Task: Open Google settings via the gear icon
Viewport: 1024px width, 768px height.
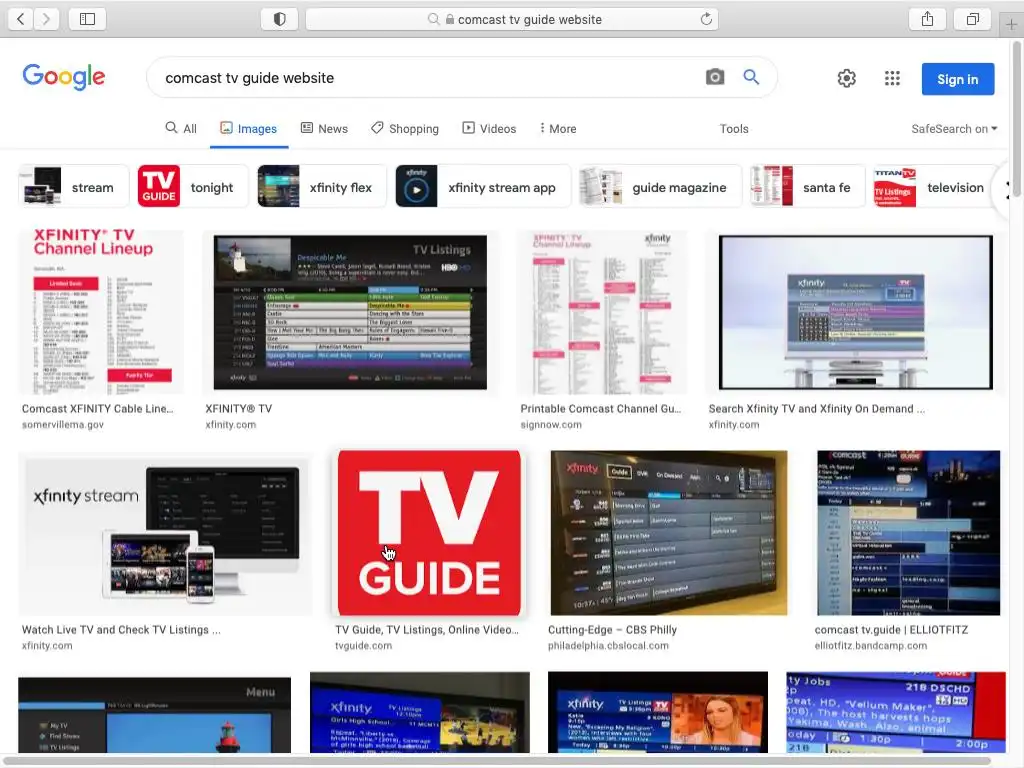Action: [846, 78]
